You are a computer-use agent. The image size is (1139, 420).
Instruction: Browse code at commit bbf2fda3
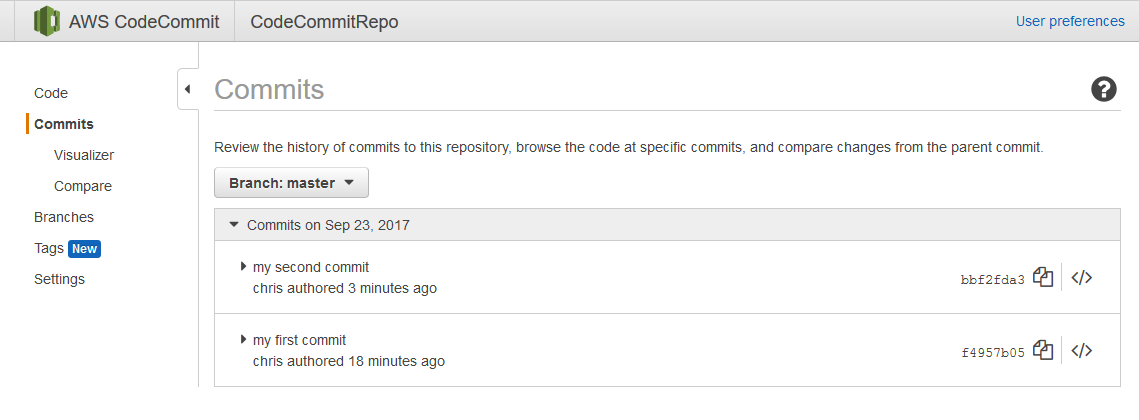pos(1082,278)
